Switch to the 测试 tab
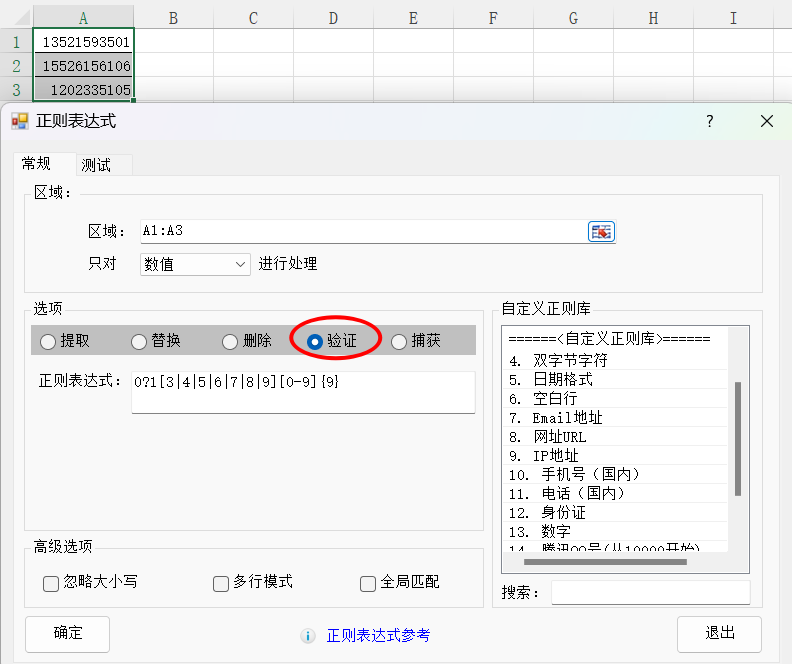 96,165
